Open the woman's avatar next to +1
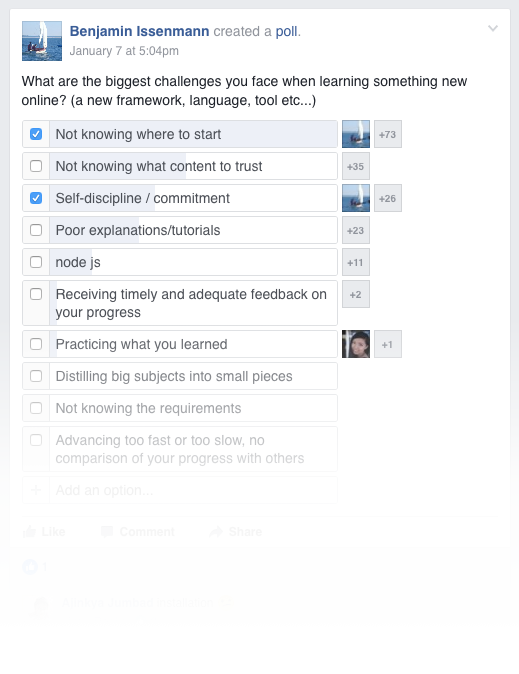This screenshot has height=674, width=519. tap(356, 344)
